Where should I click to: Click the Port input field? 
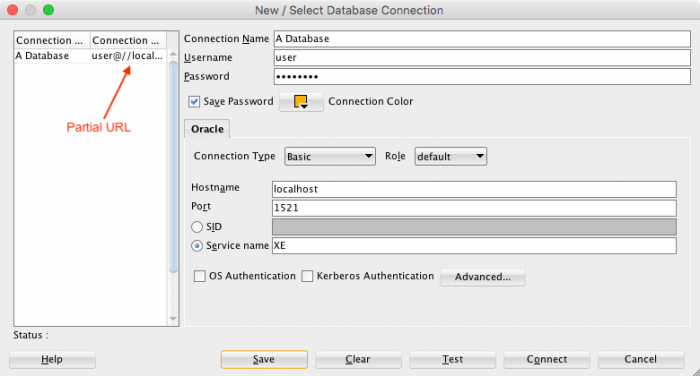pyautogui.click(x=474, y=208)
